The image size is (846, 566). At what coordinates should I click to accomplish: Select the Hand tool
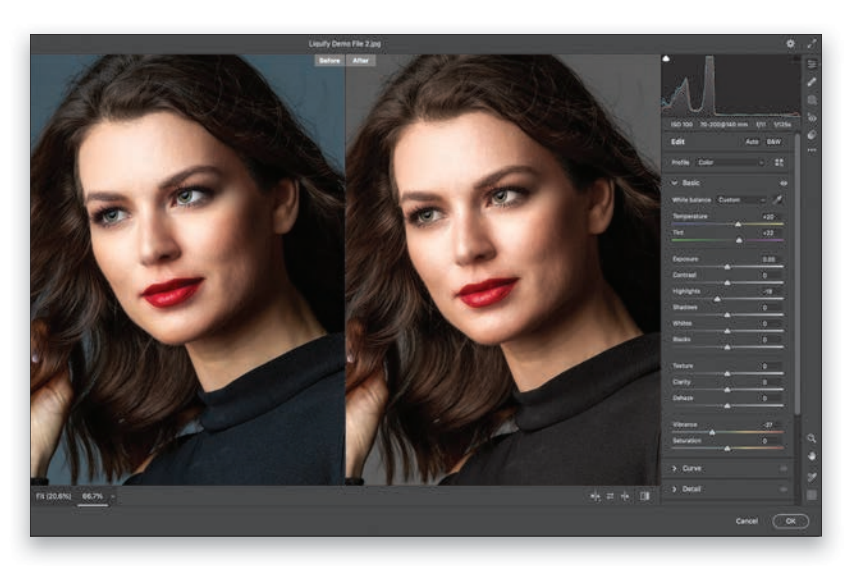tap(812, 456)
